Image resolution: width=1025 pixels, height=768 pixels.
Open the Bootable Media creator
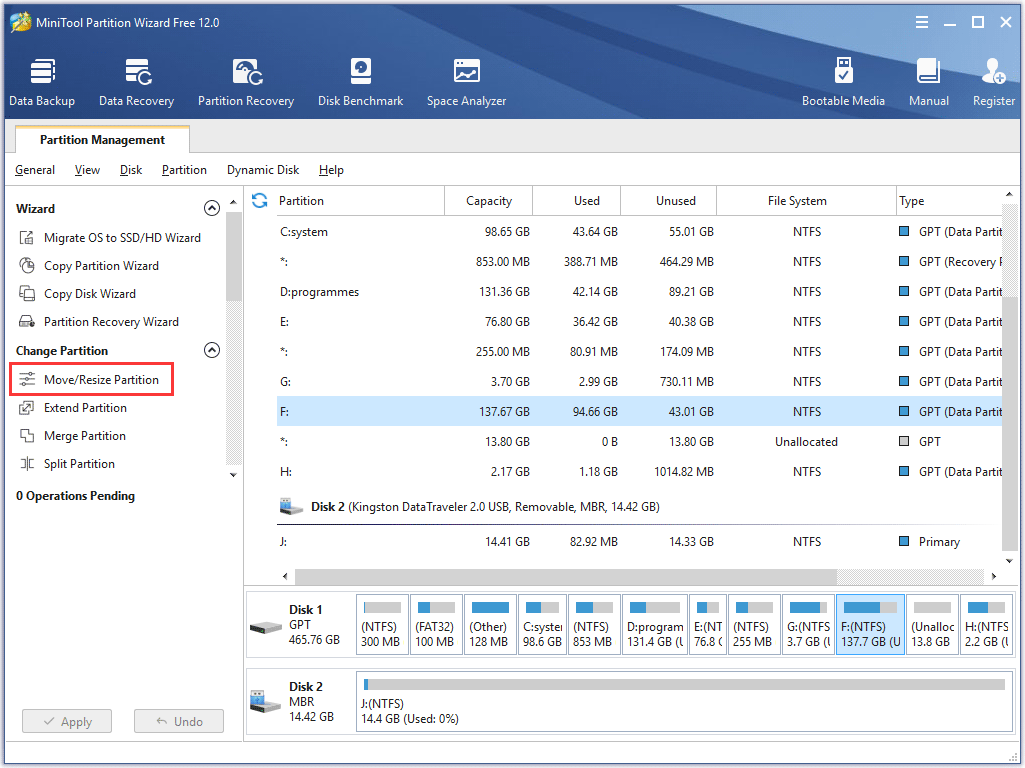[x=844, y=80]
